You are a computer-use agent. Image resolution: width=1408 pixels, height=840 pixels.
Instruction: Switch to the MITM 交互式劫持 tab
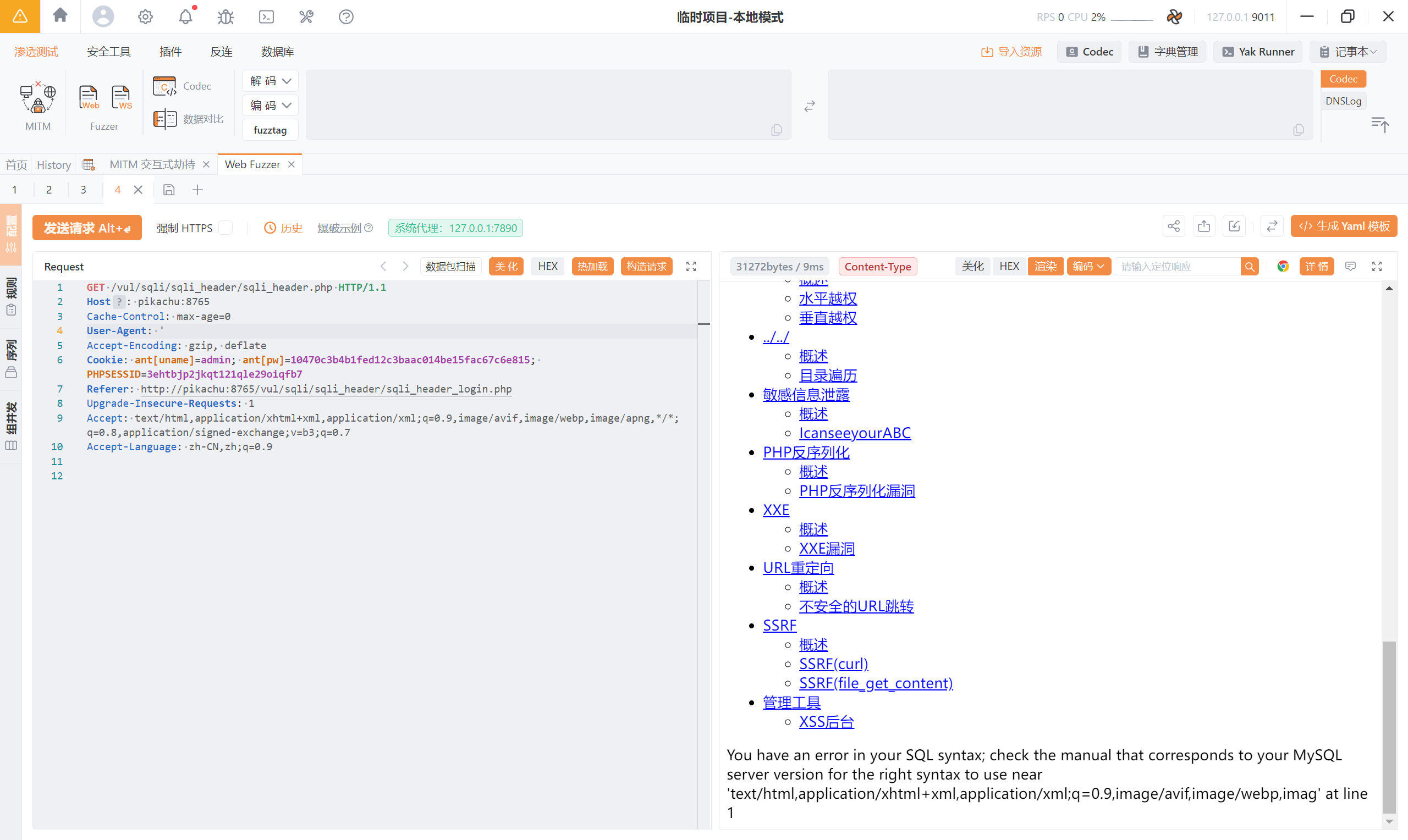point(152,164)
